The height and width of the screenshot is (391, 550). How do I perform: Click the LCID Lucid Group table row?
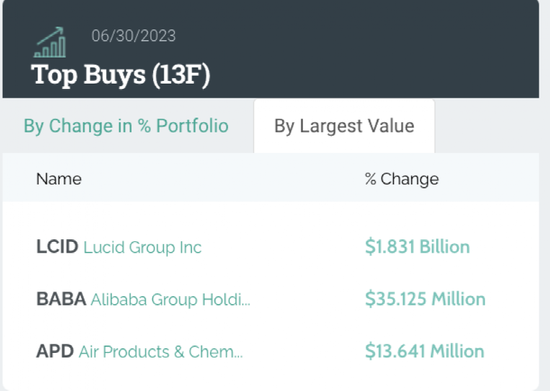click(x=271, y=247)
